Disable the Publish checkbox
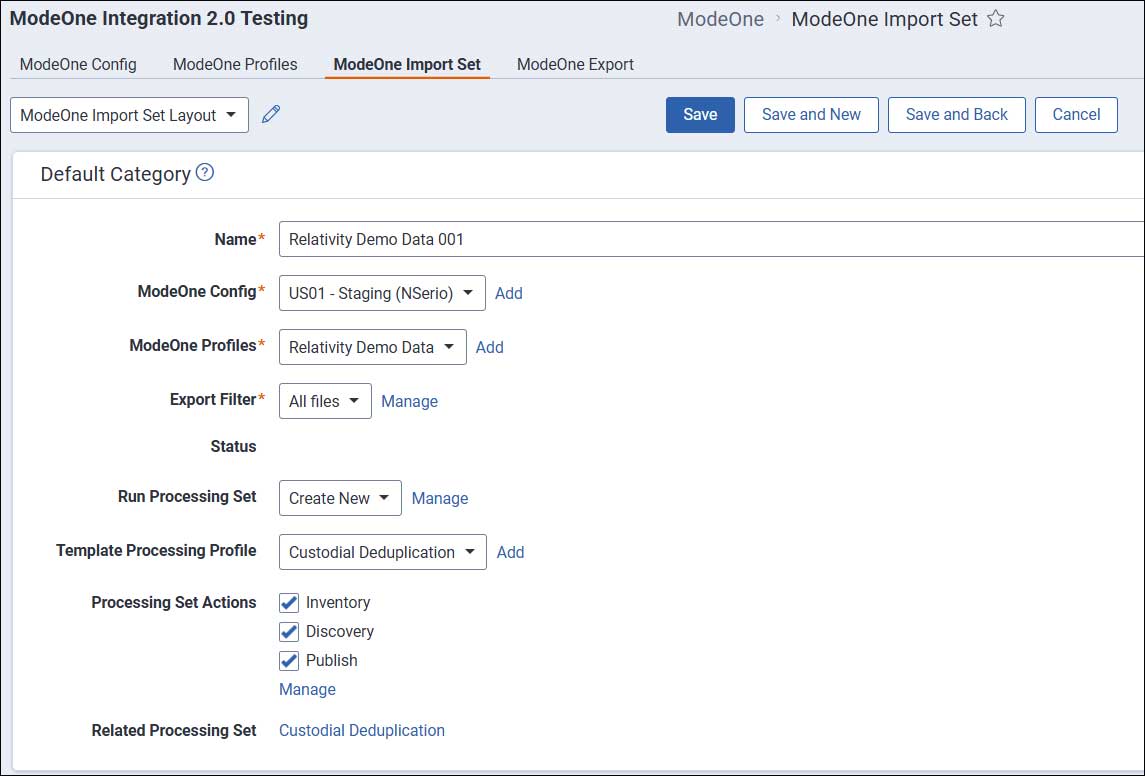The width and height of the screenshot is (1145, 776). tap(289, 661)
